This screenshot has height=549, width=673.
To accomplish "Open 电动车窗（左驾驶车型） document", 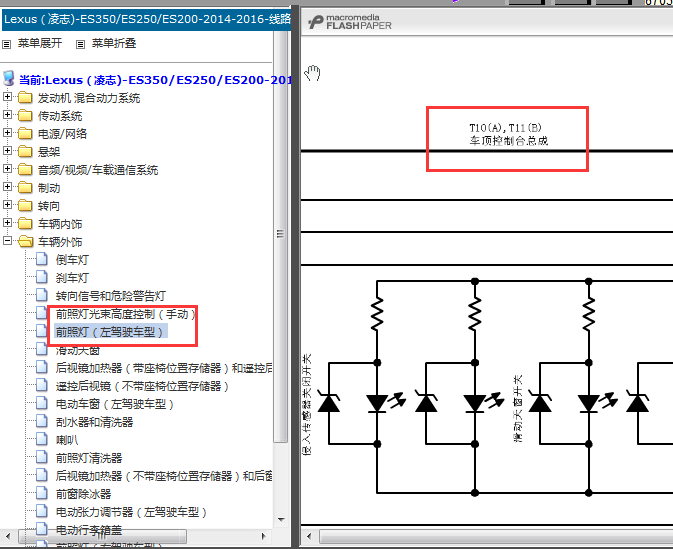I will pos(115,404).
